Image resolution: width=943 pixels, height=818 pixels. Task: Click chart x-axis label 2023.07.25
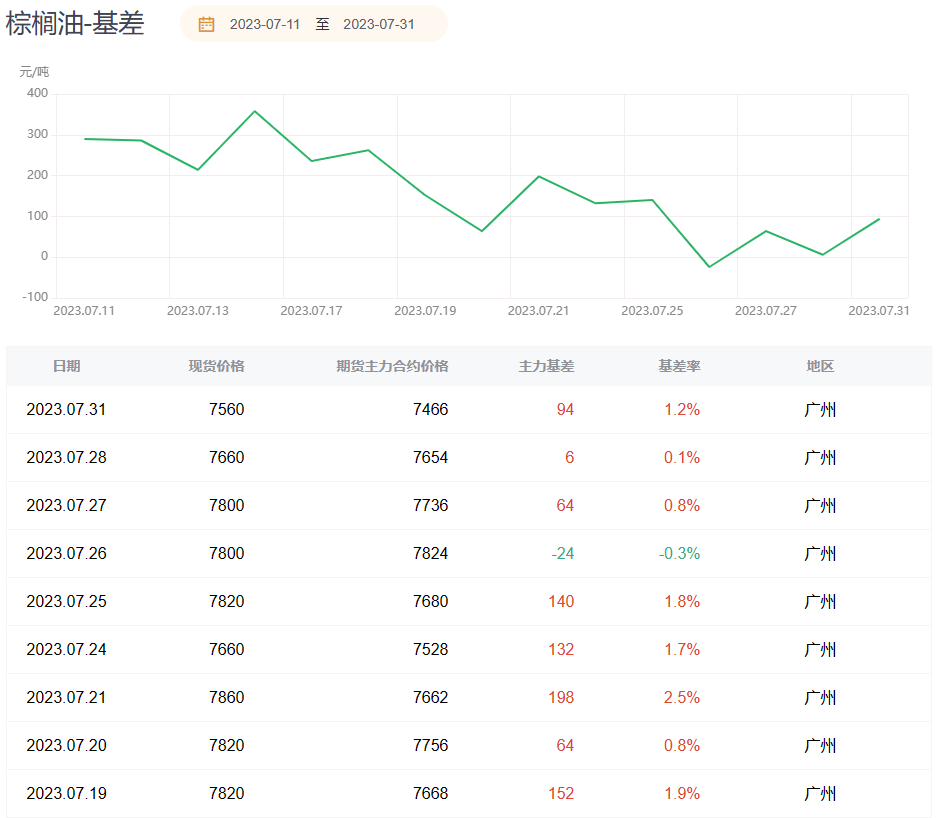pyautogui.click(x=652, y=311)
